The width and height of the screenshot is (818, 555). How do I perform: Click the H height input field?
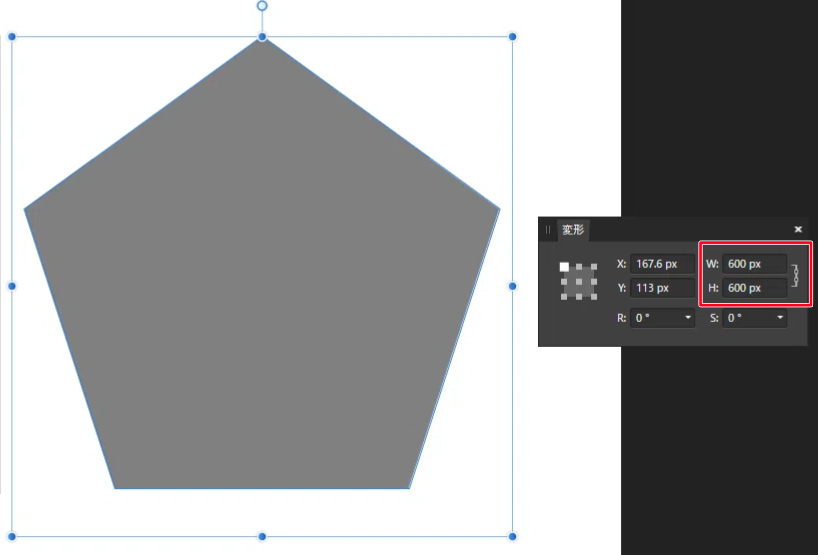pos(754,288)
